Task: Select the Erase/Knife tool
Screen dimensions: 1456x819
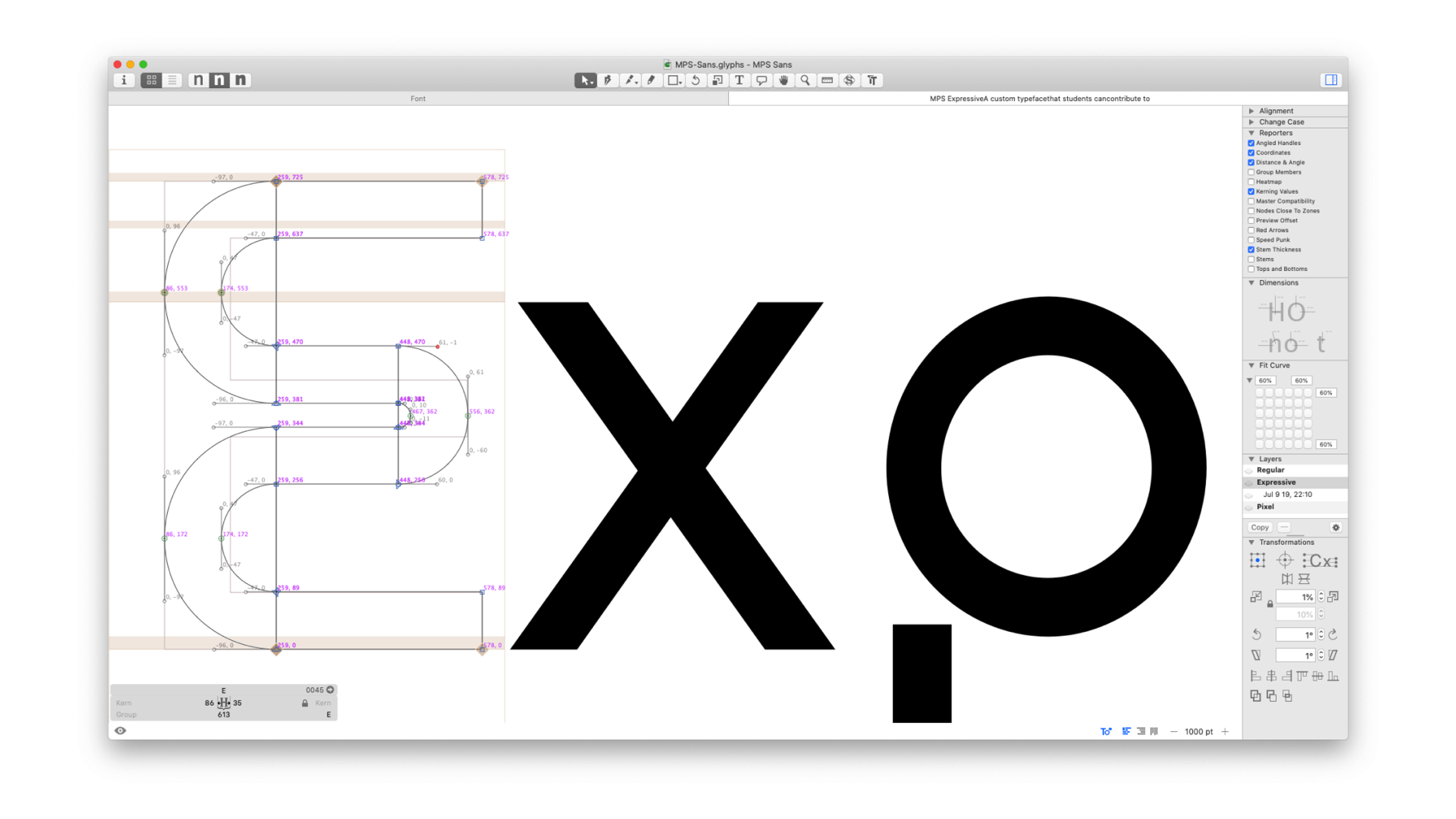Action: [630, 80]
